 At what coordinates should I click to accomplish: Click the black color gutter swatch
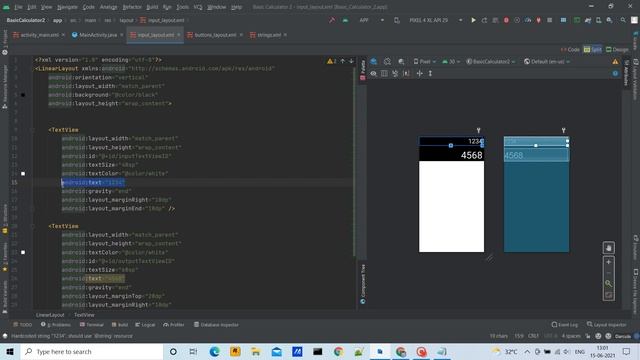[23, 95]
